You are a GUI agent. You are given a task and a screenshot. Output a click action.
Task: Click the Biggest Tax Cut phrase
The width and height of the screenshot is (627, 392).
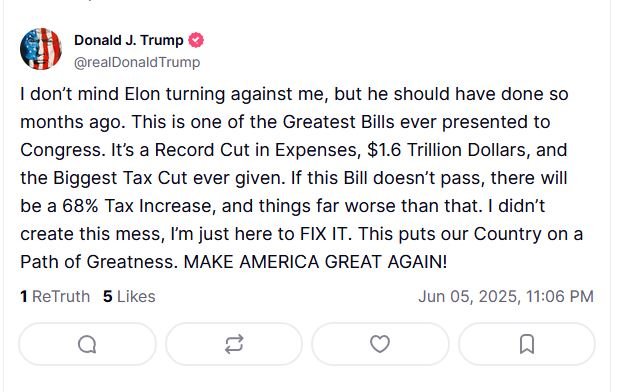[x=120, y=178]
